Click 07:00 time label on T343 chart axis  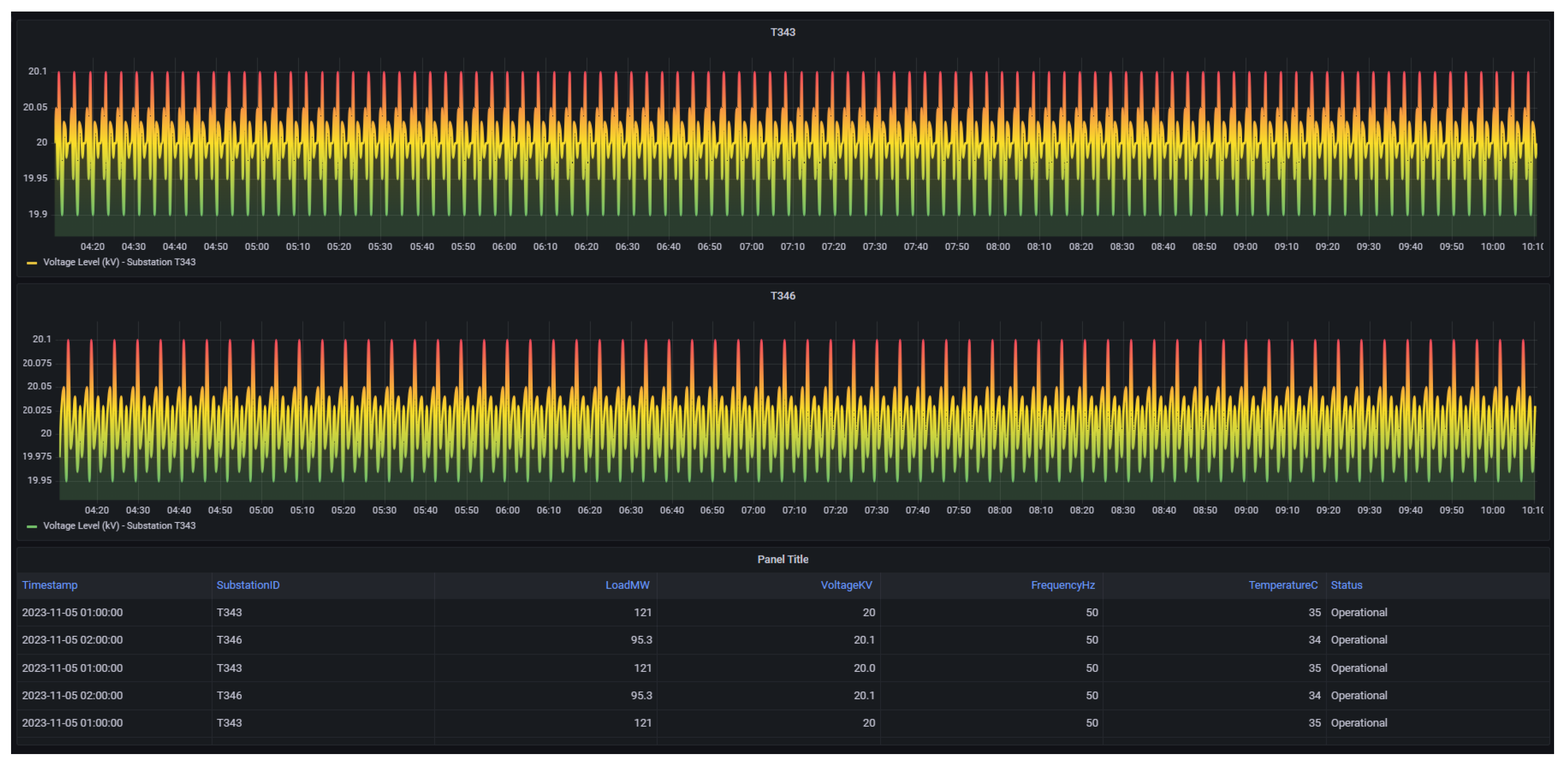(751, 247)
